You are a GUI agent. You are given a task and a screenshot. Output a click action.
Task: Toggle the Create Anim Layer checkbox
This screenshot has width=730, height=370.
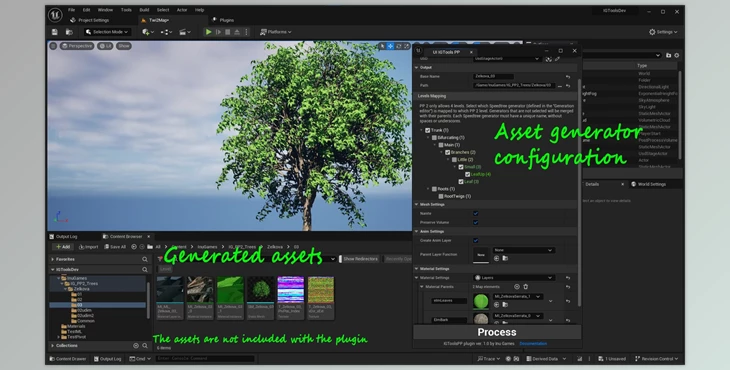click(476, 241)
